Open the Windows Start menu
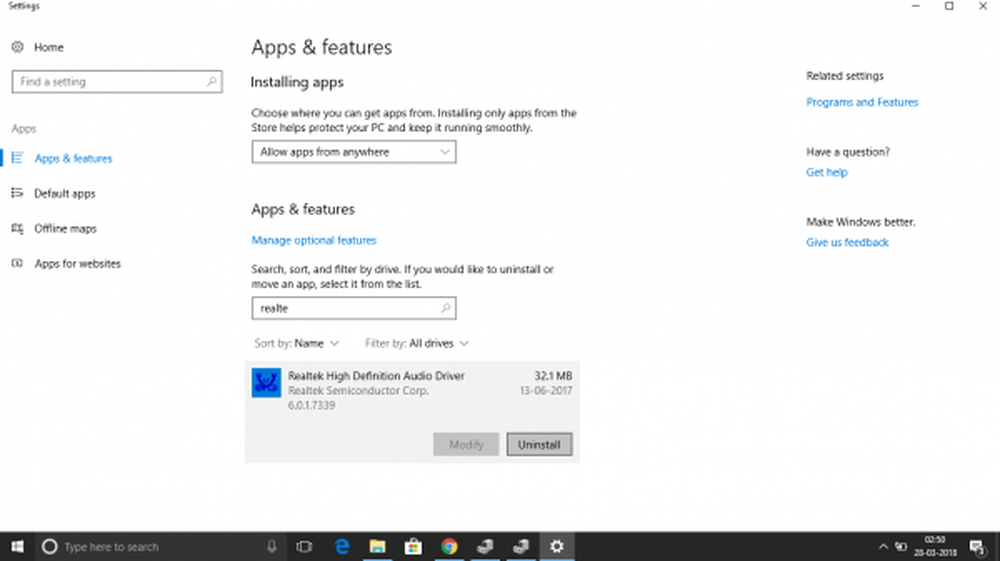The image size is (1000, 561). pos(17,546)
